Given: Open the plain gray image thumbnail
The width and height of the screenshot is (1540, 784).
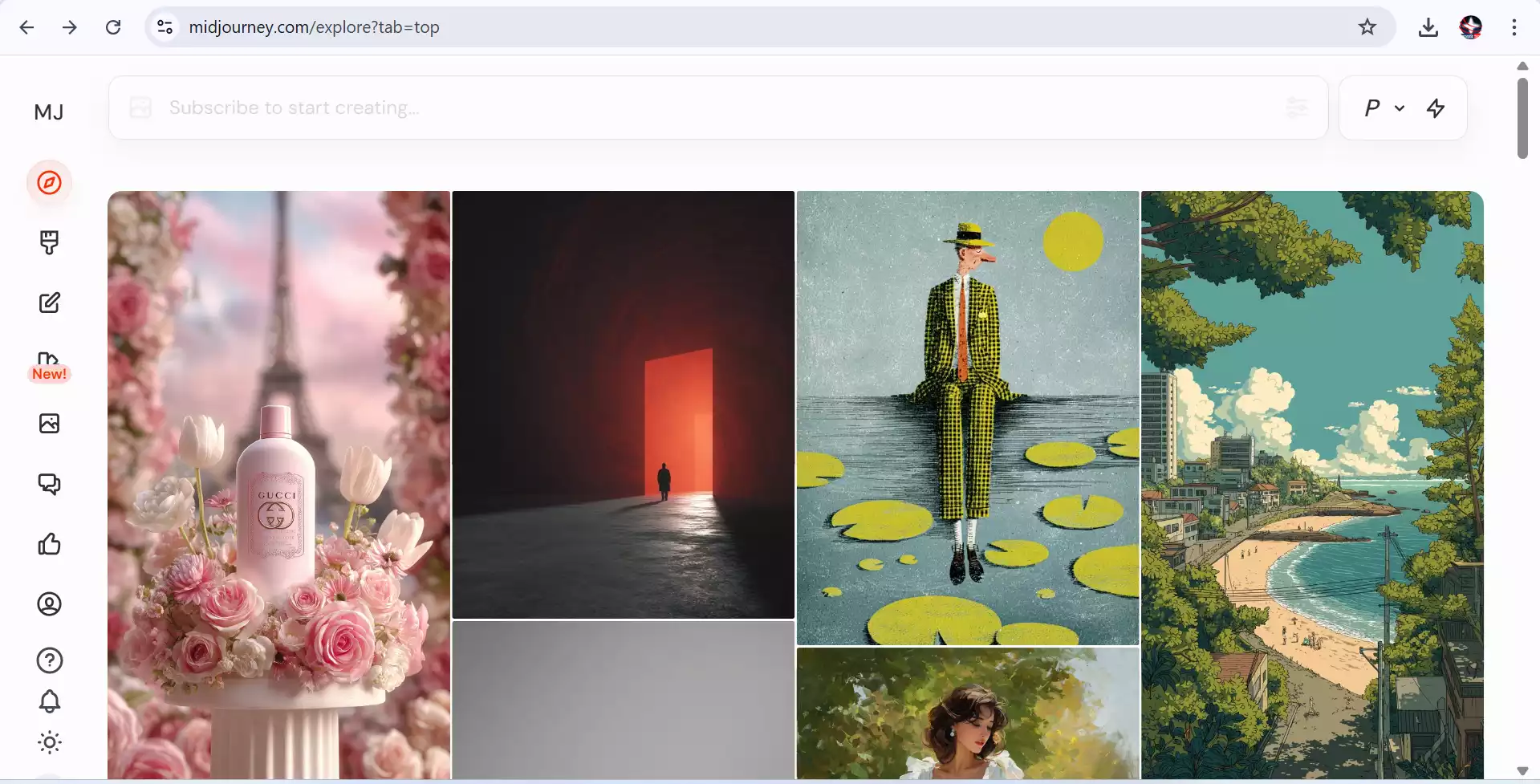Looking at the screenshot, I should (x=623, y=700).
